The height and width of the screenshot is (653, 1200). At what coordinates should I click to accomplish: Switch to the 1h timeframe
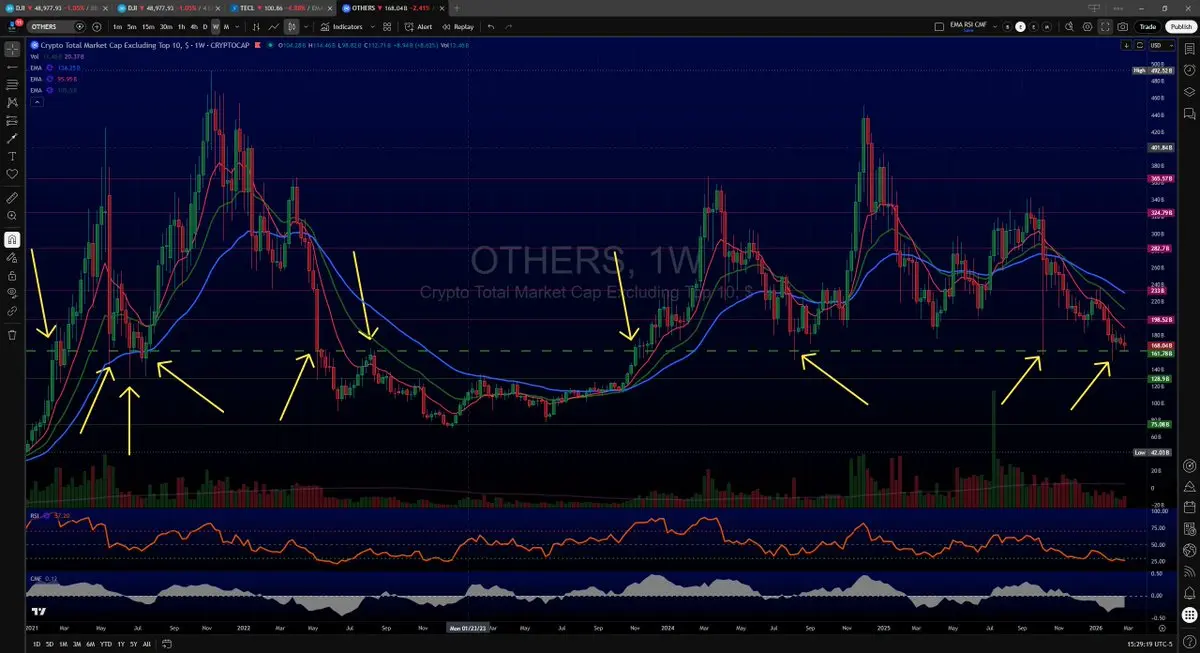click(181, 27)
